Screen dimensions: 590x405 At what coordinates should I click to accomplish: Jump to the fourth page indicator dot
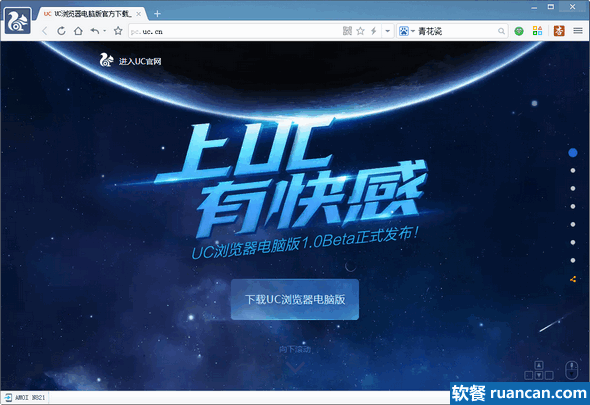coord(573,206)
